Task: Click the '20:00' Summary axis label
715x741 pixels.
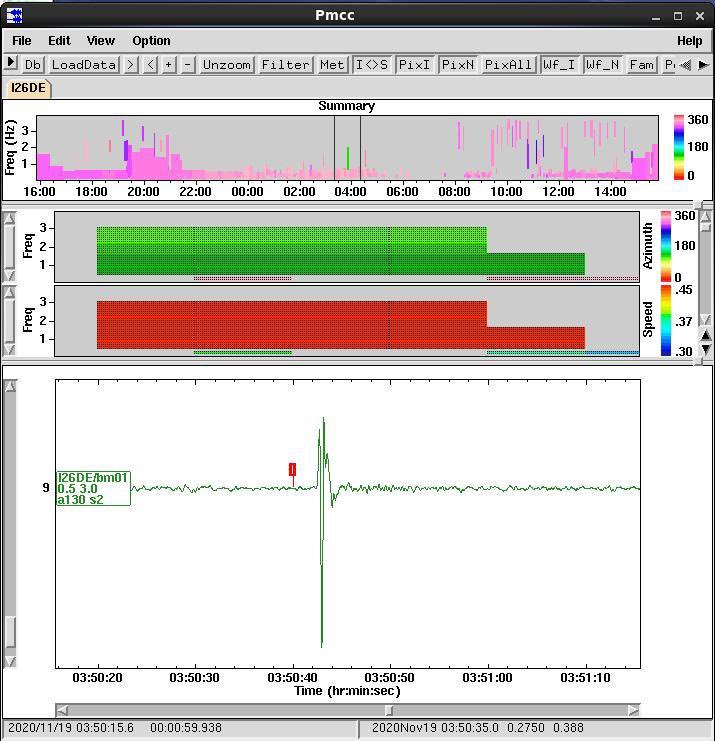Action: [143, 192]
